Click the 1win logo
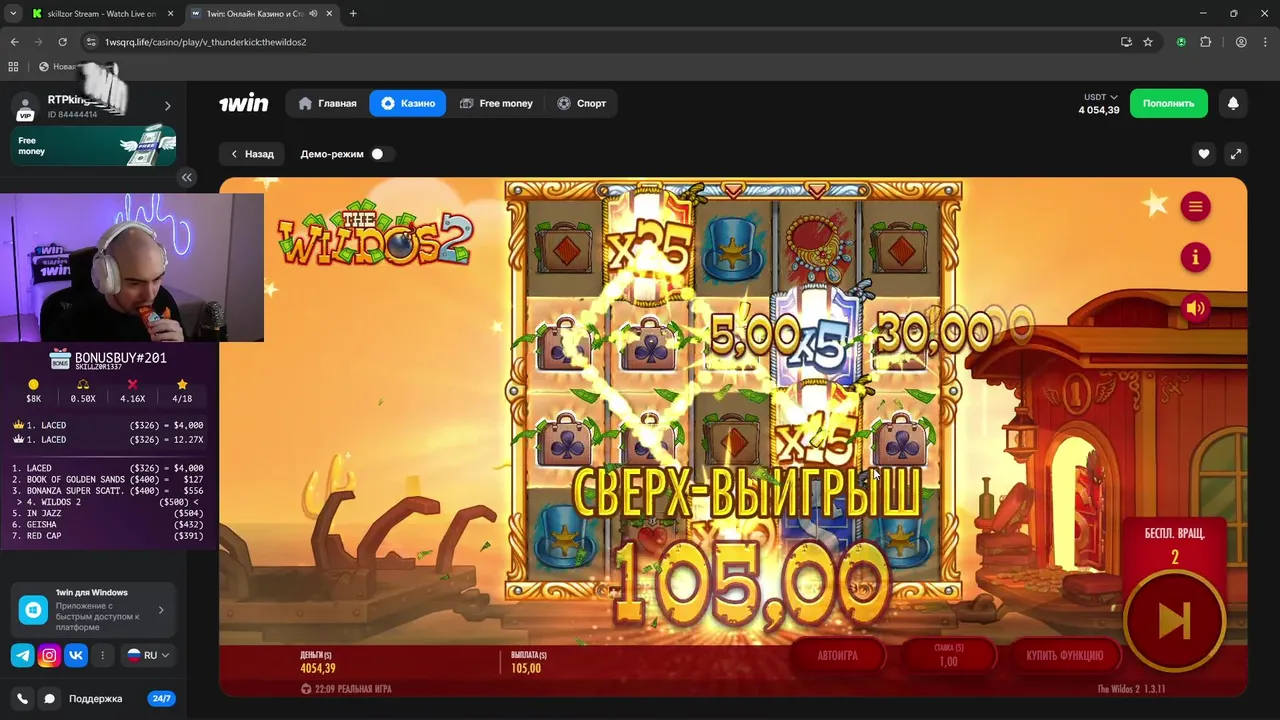The width and height of the screenshot is (1280, 720). pyautogui.click(x=244, y=103)
